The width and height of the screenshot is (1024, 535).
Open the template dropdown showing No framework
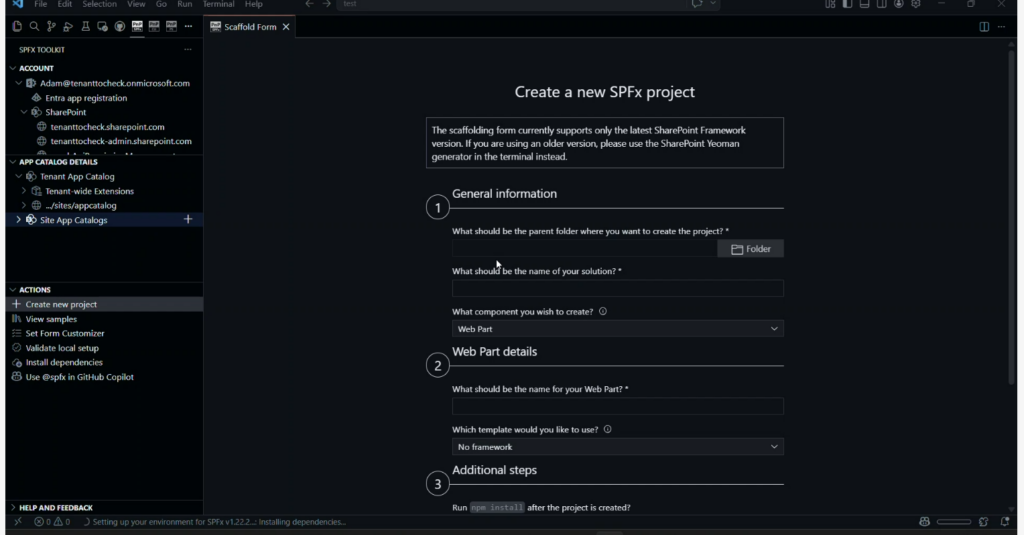click(x=617, y=447)
